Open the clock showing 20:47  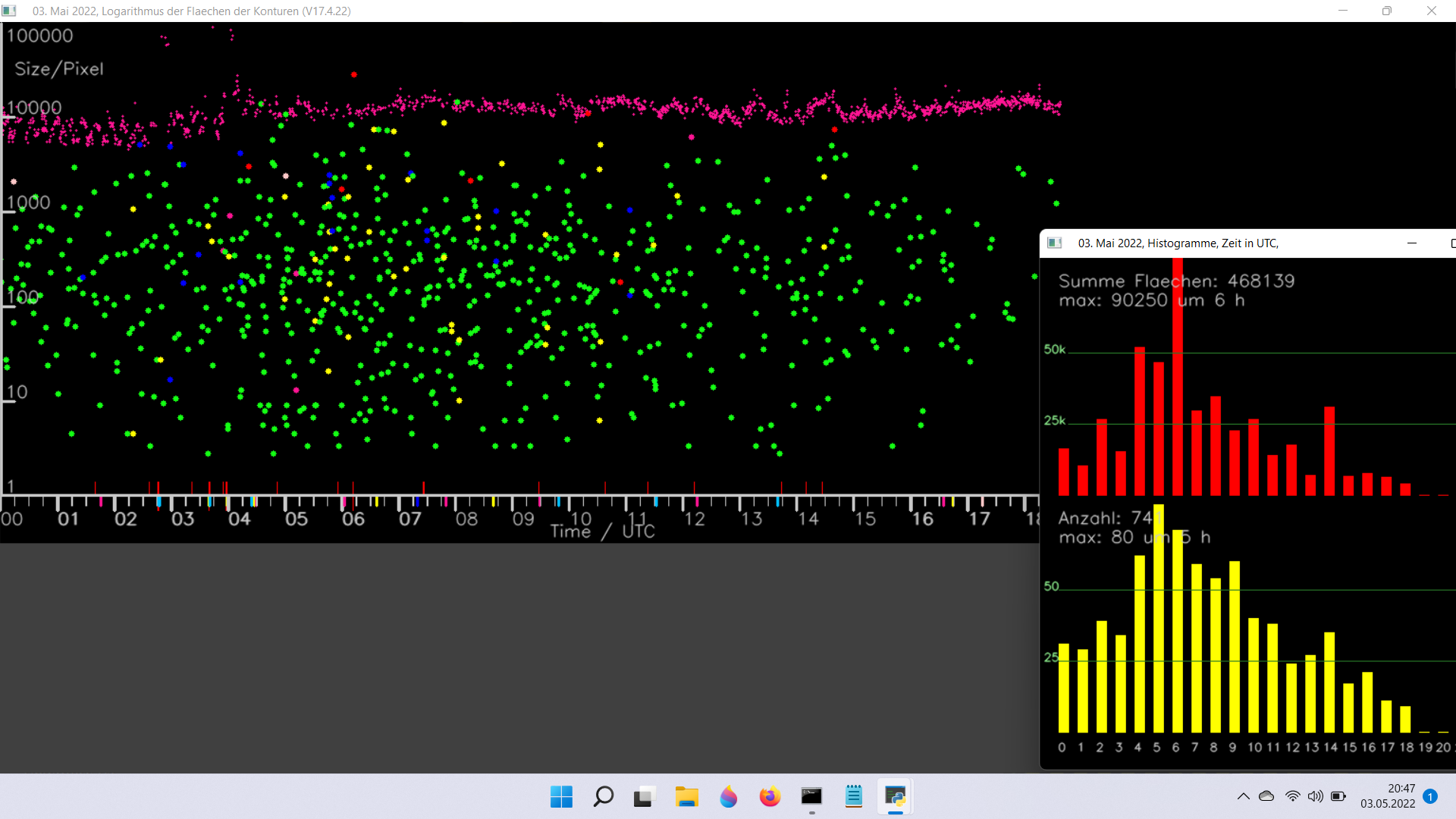click(x=1401, y=789)
